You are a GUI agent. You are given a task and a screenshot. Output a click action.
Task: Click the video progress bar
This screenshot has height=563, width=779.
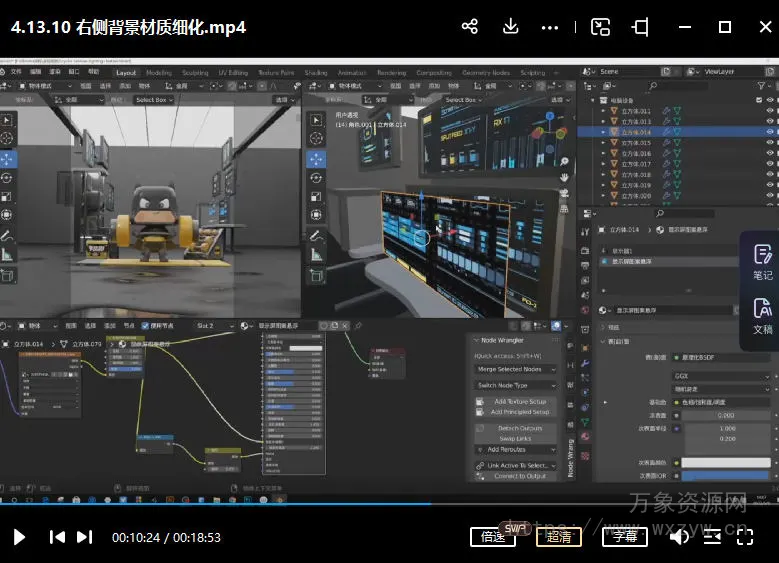click(x=500, y=504)
